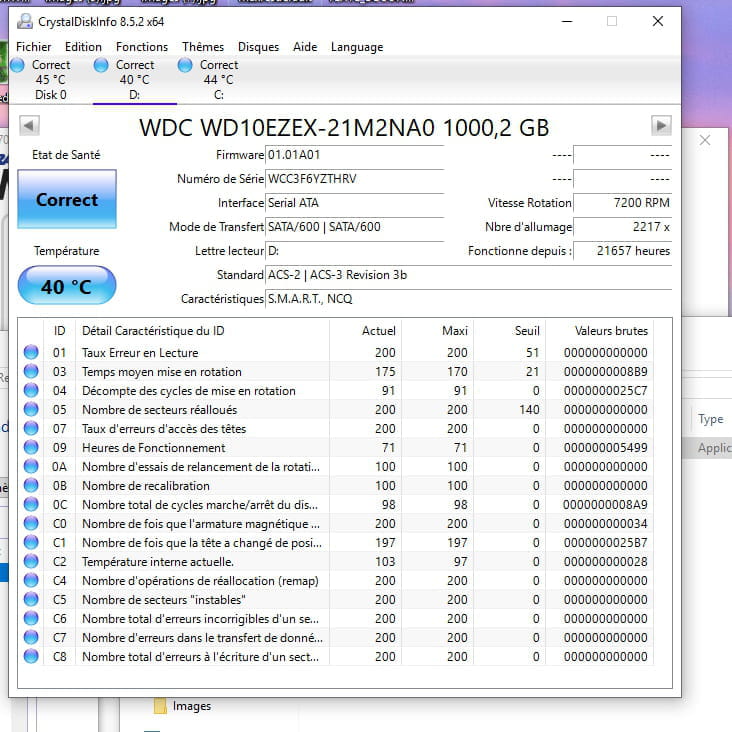
Task: Click status orb for attribute C1
Action: 31,542
